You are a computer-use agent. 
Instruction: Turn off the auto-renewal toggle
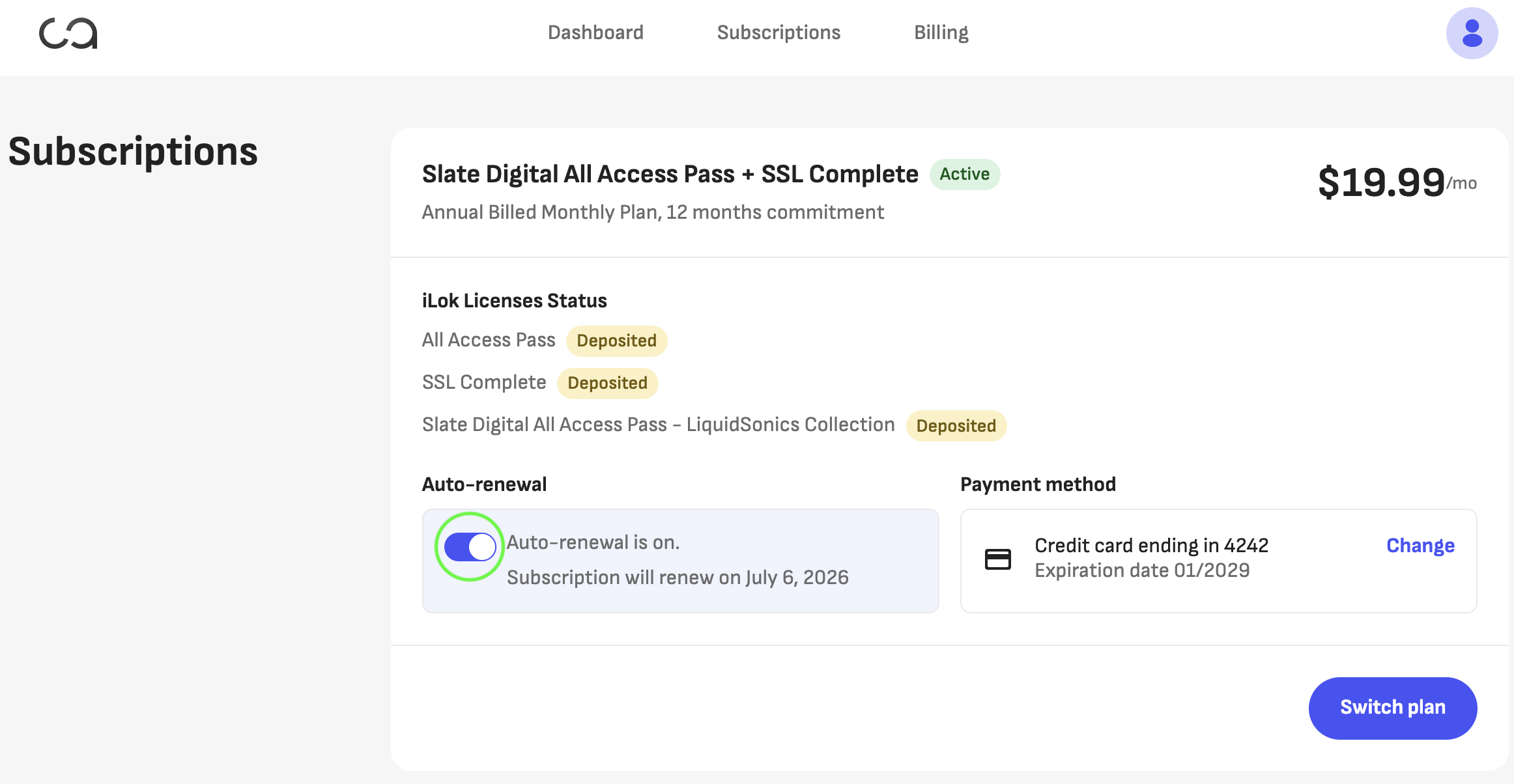470,547
